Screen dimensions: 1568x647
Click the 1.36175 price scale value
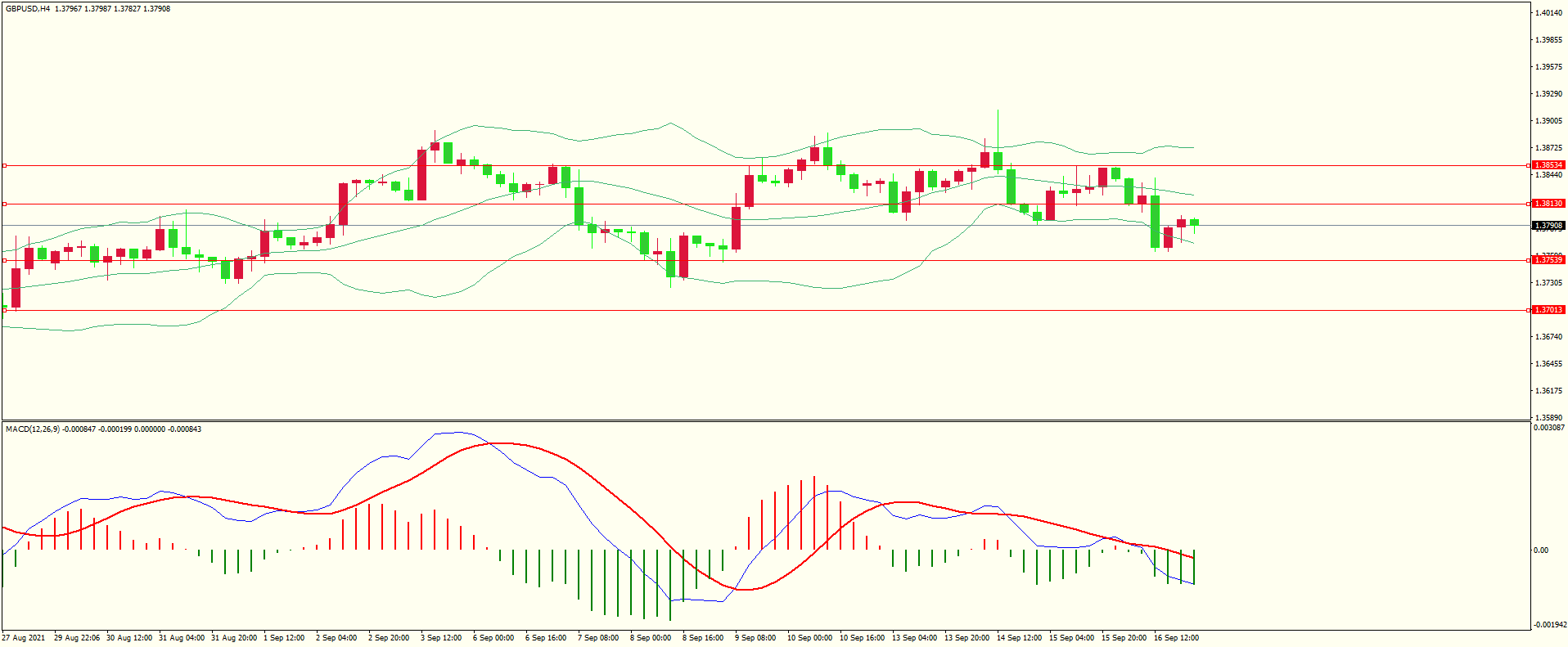click(1549, 391)
